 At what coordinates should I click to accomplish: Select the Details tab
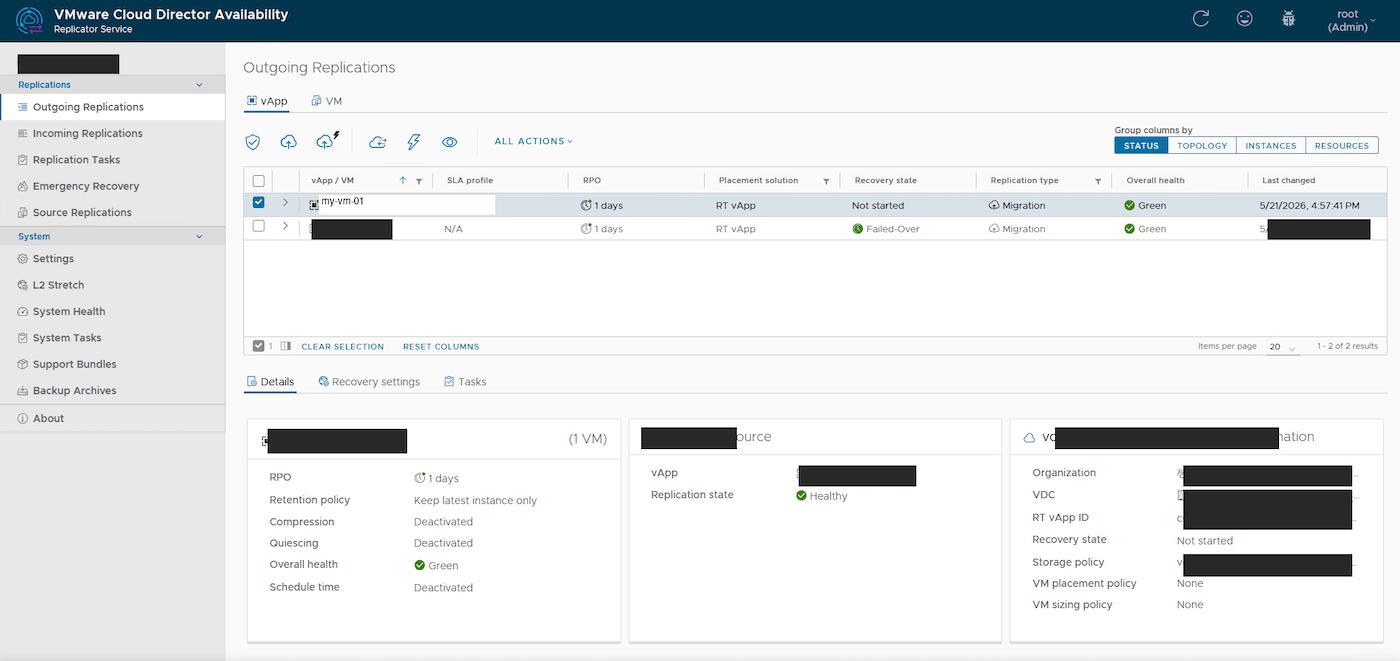tap(270, 382)
